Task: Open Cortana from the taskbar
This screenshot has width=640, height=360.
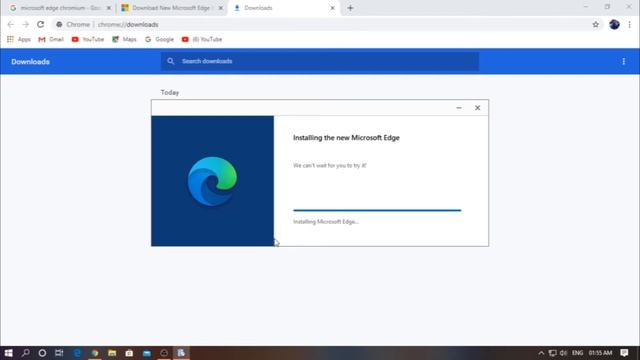Action: [x=42, y=353]
